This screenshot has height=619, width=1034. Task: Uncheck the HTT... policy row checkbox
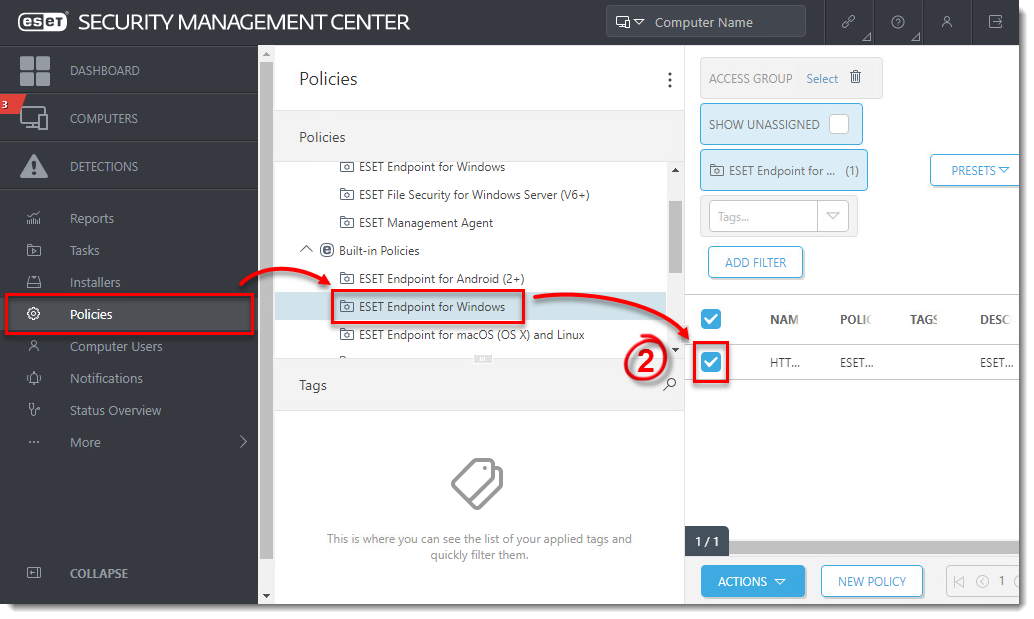pyautogui.click(x=711, y=361)
